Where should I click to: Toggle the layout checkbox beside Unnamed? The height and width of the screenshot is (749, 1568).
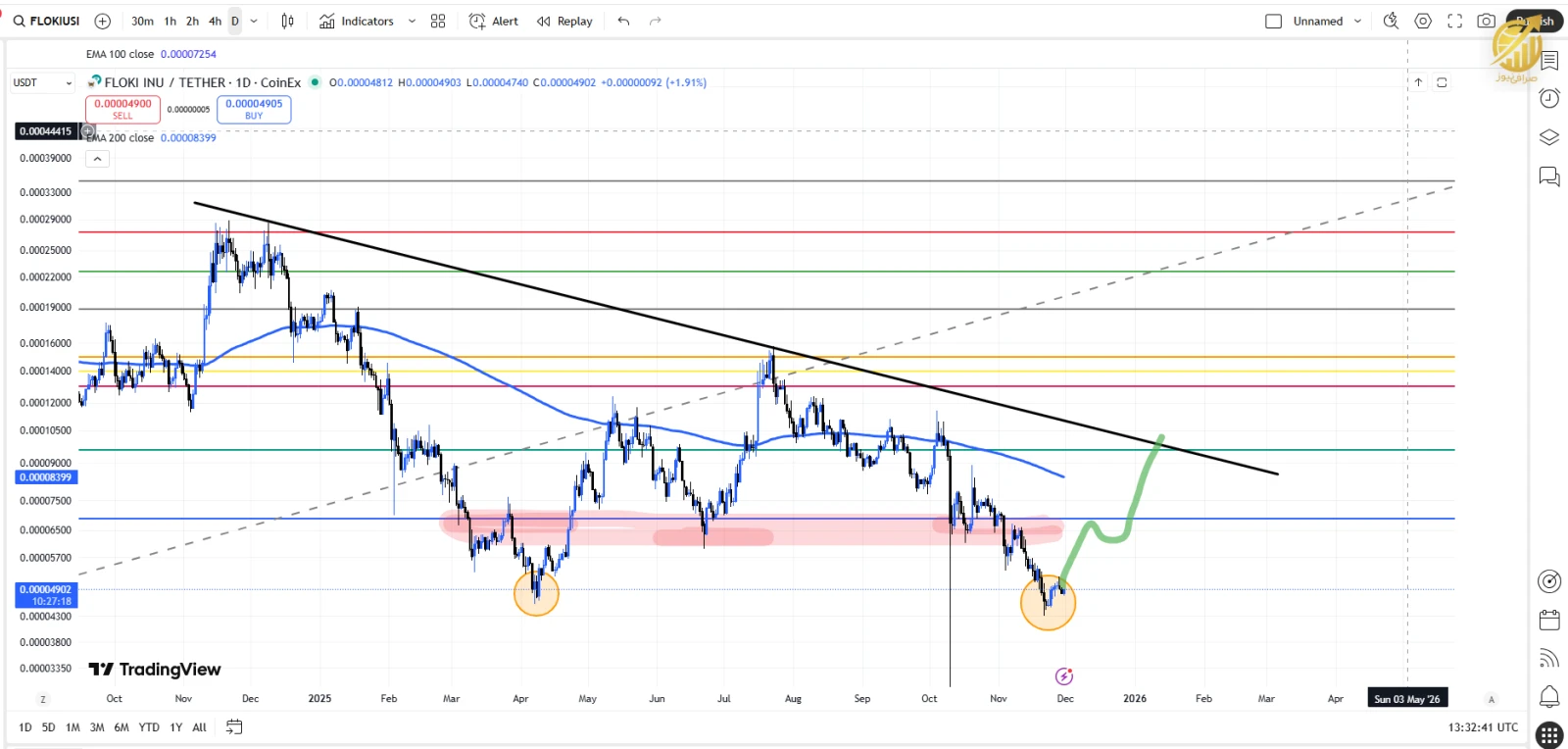1273,21
